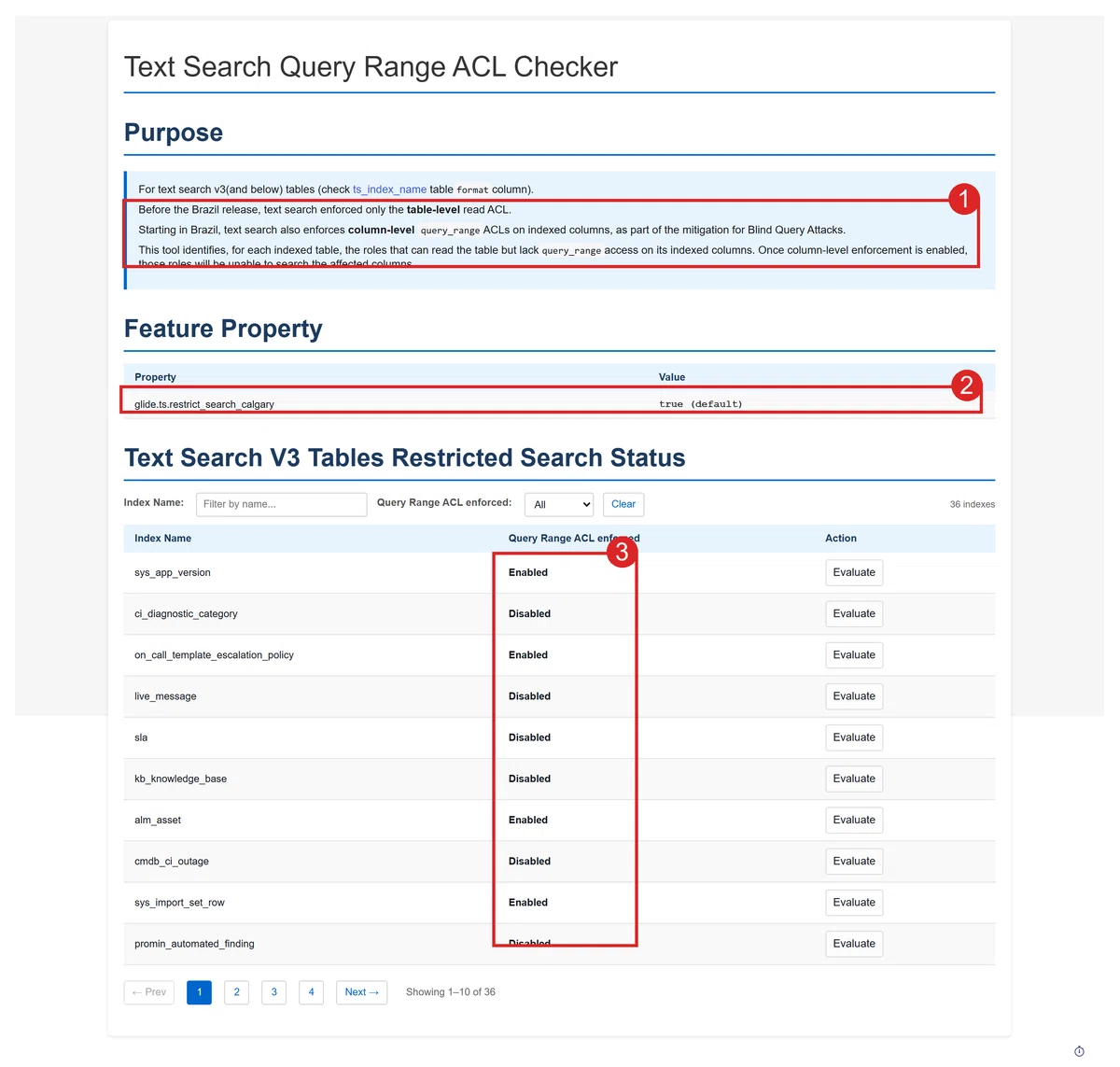Screen dimensions: 1120x1067
Task: Click the Purpose section heading
Action: click(x=174, y=133)
